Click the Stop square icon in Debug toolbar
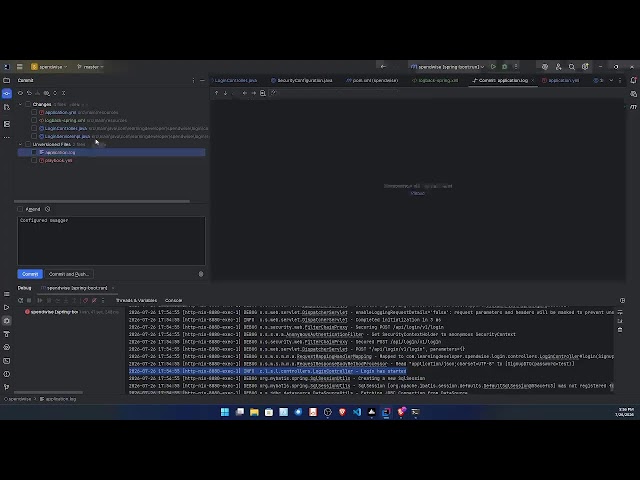 point(29,300)
